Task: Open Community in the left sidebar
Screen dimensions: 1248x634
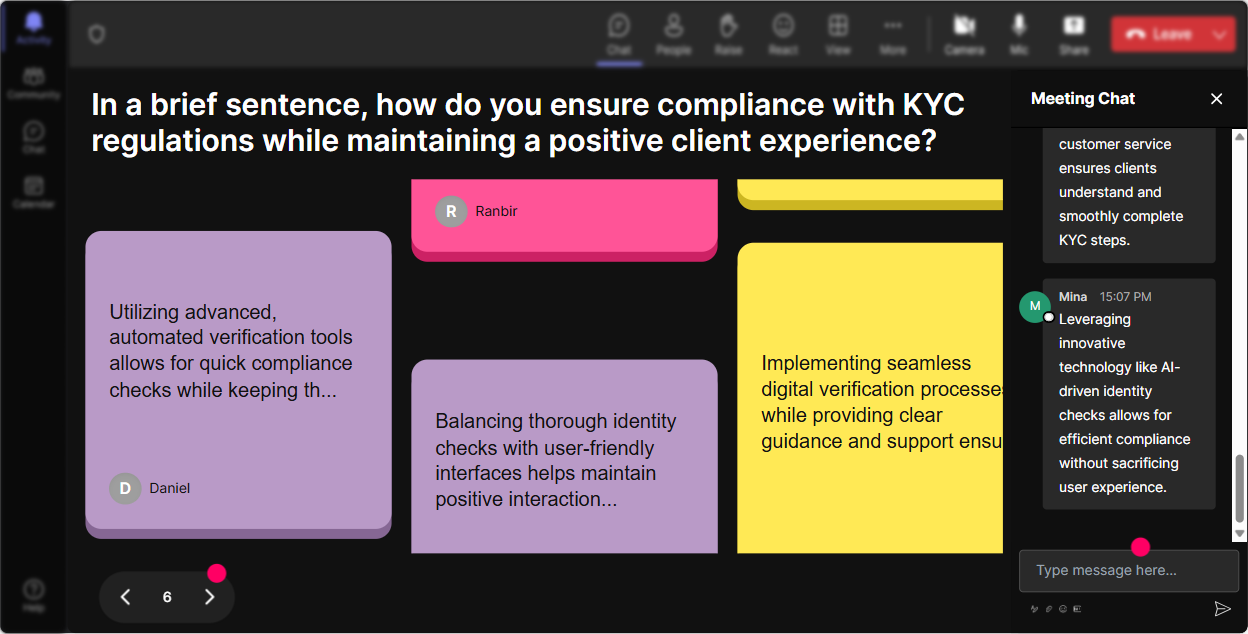Action: tap(33, 84)
